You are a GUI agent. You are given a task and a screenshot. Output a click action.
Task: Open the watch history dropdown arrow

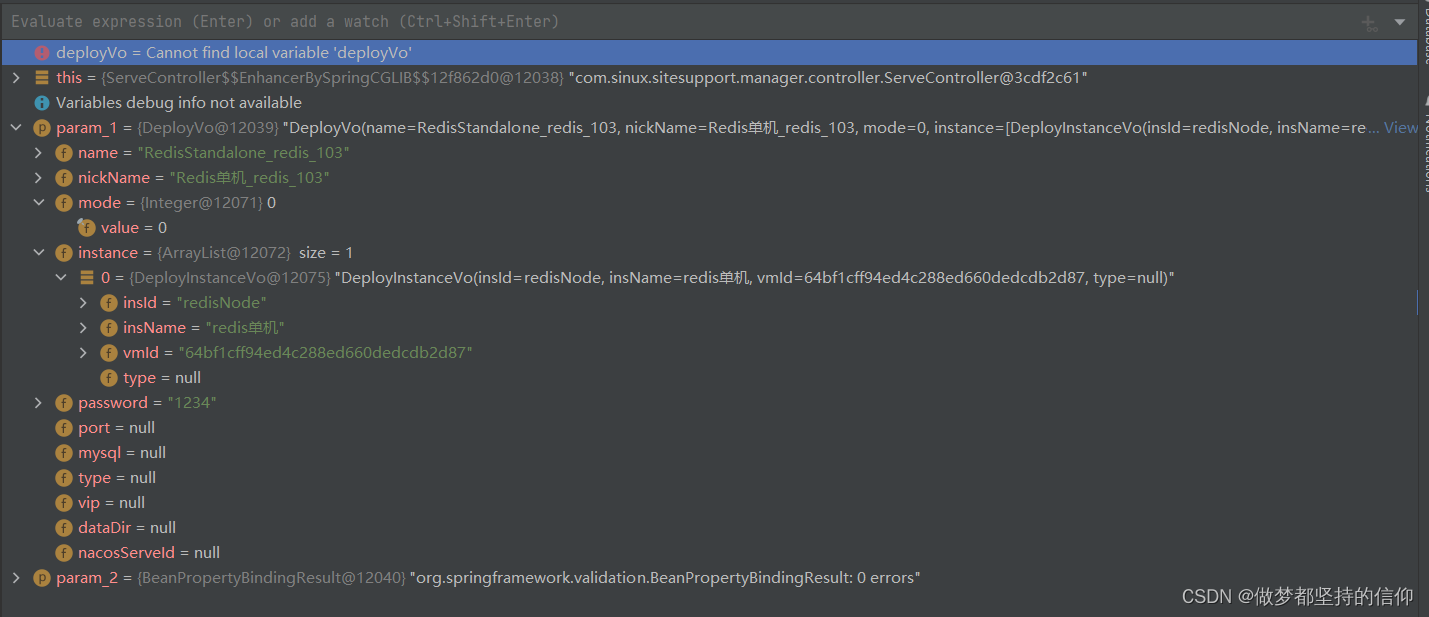[1400, 22]
